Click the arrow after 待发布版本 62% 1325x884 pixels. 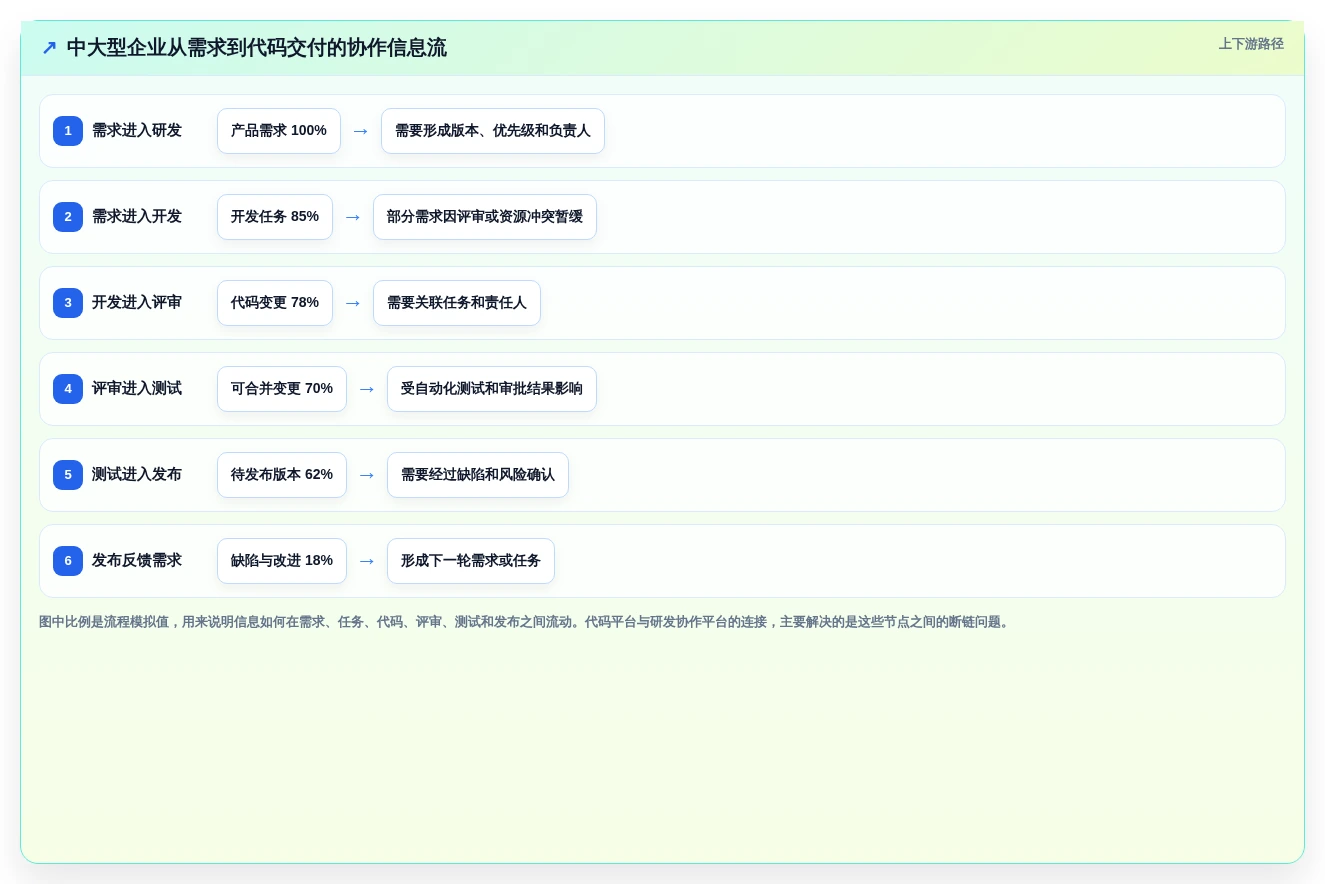[367, 475]
